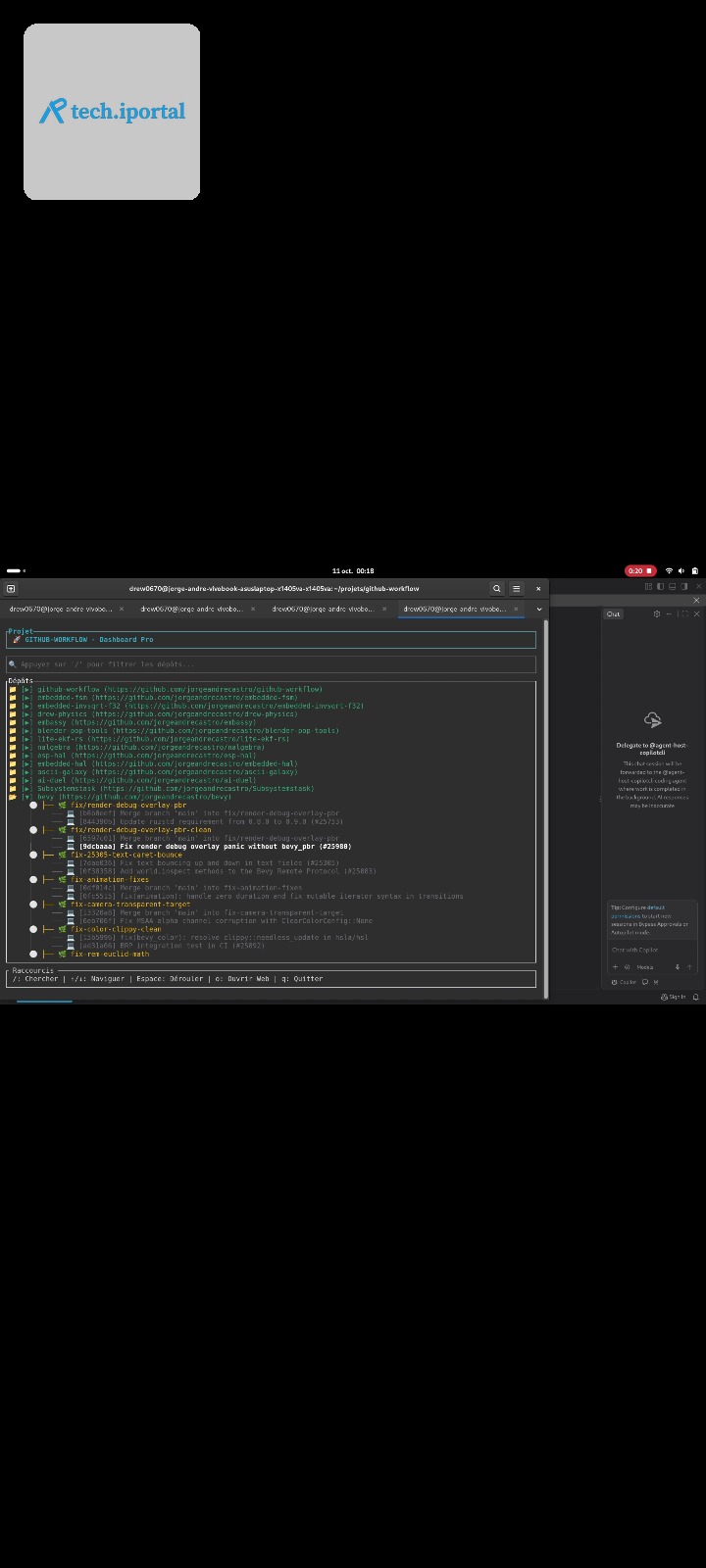Maximize the Chat panel
This screenshot has height=1568, width=706.
point(684,614)
